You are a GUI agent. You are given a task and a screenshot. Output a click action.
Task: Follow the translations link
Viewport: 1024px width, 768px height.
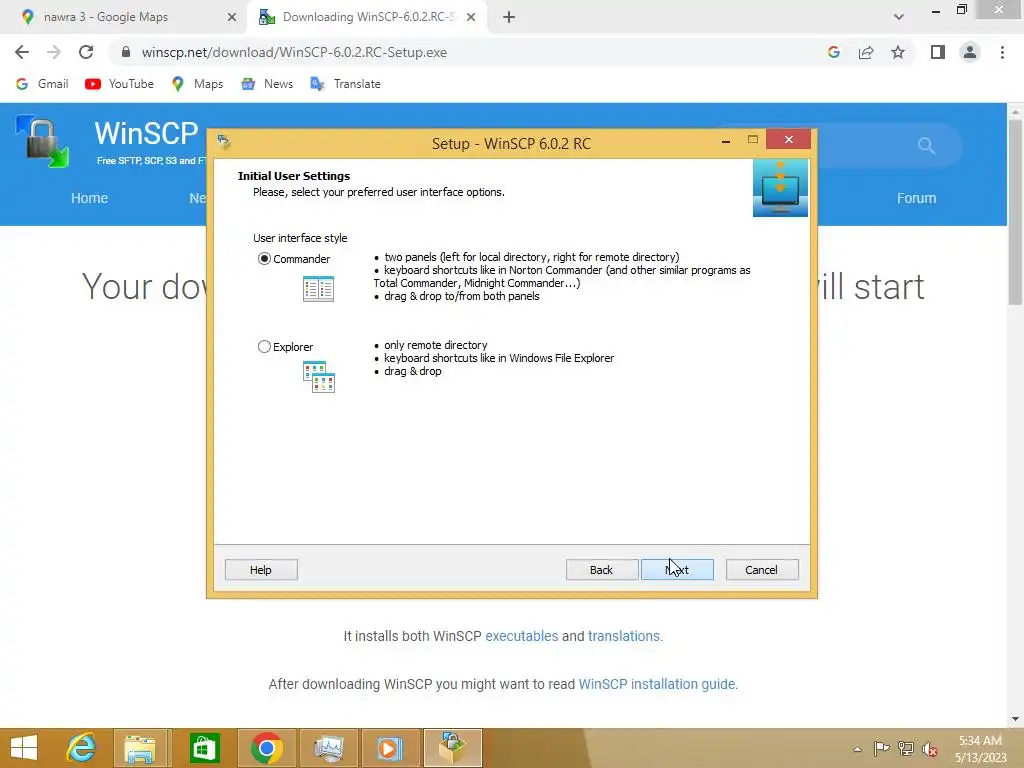(x=624, y=636)
